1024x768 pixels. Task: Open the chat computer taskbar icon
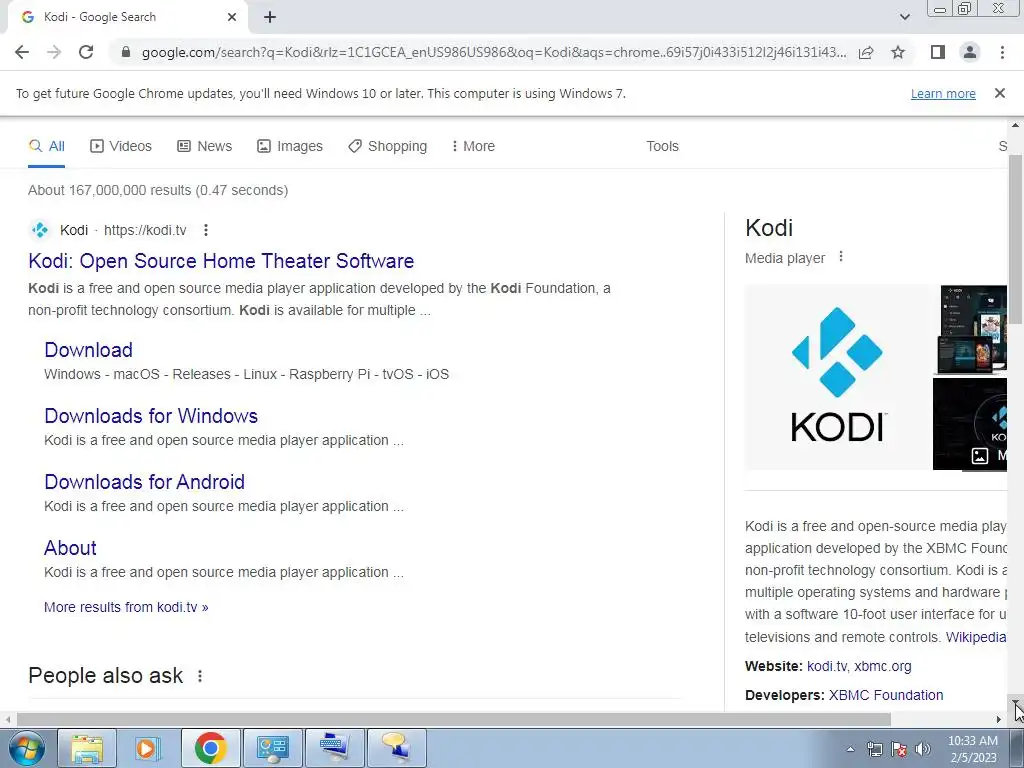pos(396,748)
